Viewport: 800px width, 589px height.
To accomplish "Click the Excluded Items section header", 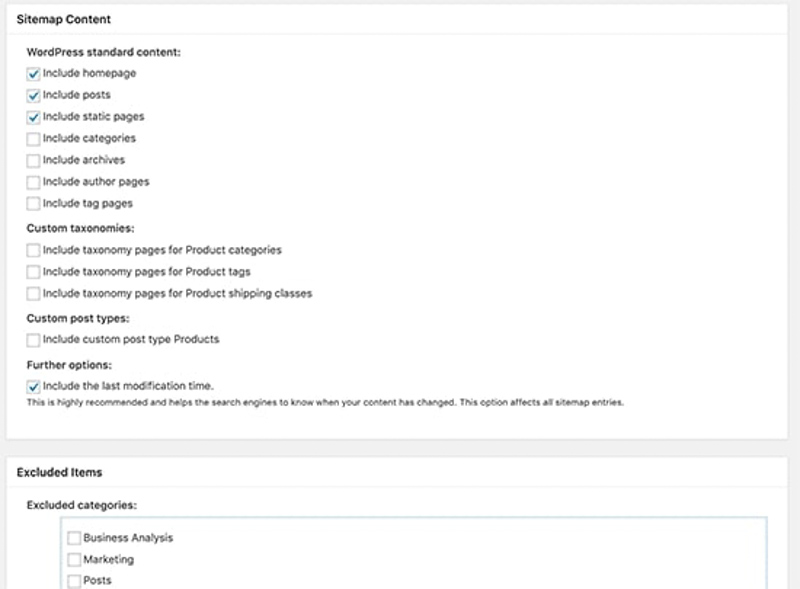I will 59,472.
